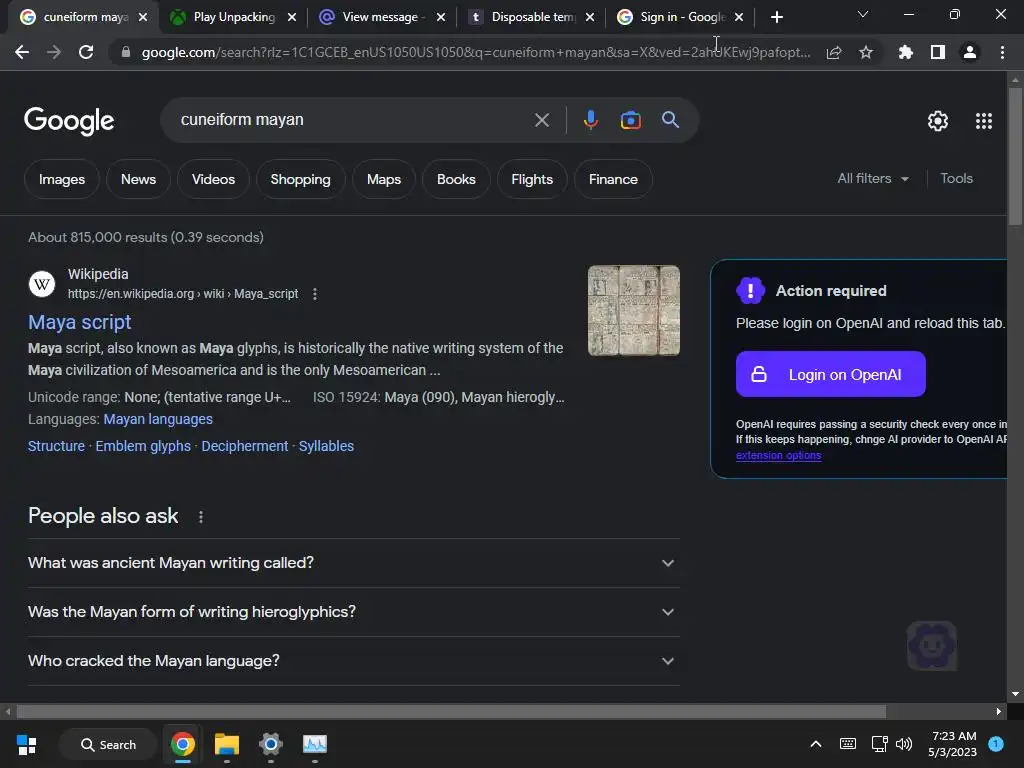This screenshot has width=1024, height=768.
Task: Open File Explorer from taskbar
Action: coord(227,744)
